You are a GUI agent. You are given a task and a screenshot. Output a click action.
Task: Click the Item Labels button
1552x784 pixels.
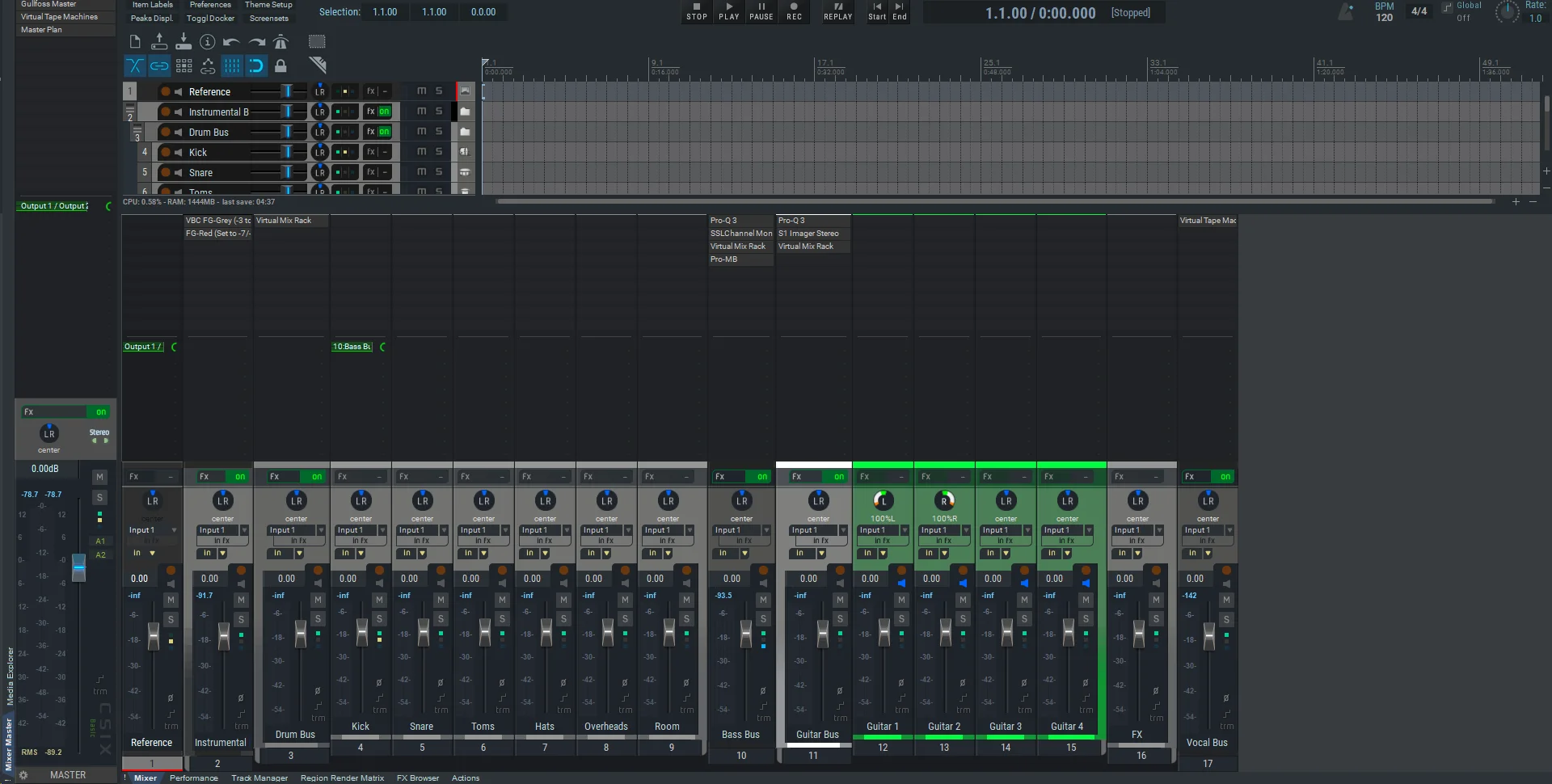coord(153,5)
